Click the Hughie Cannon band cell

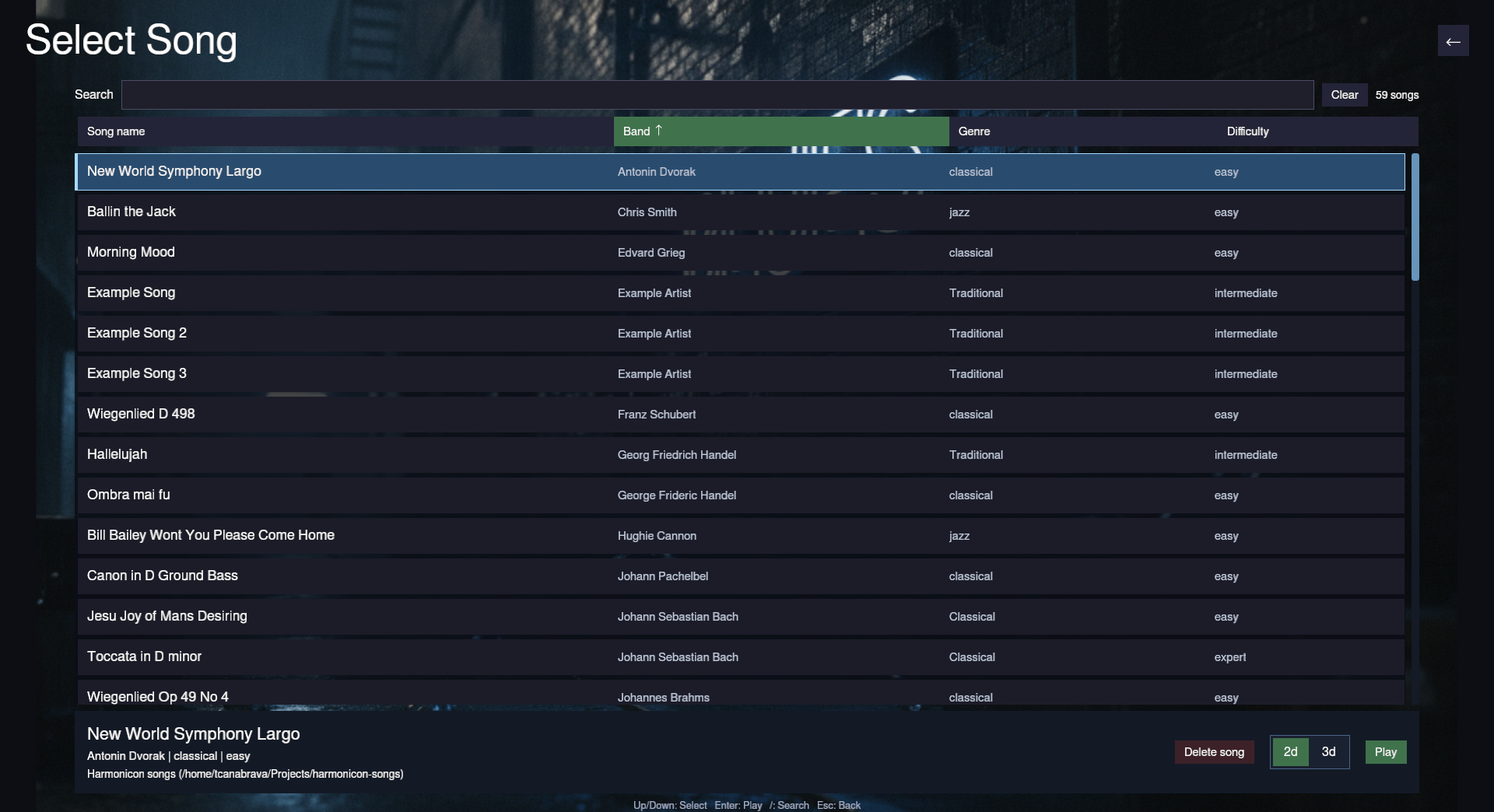coord(657,536)
